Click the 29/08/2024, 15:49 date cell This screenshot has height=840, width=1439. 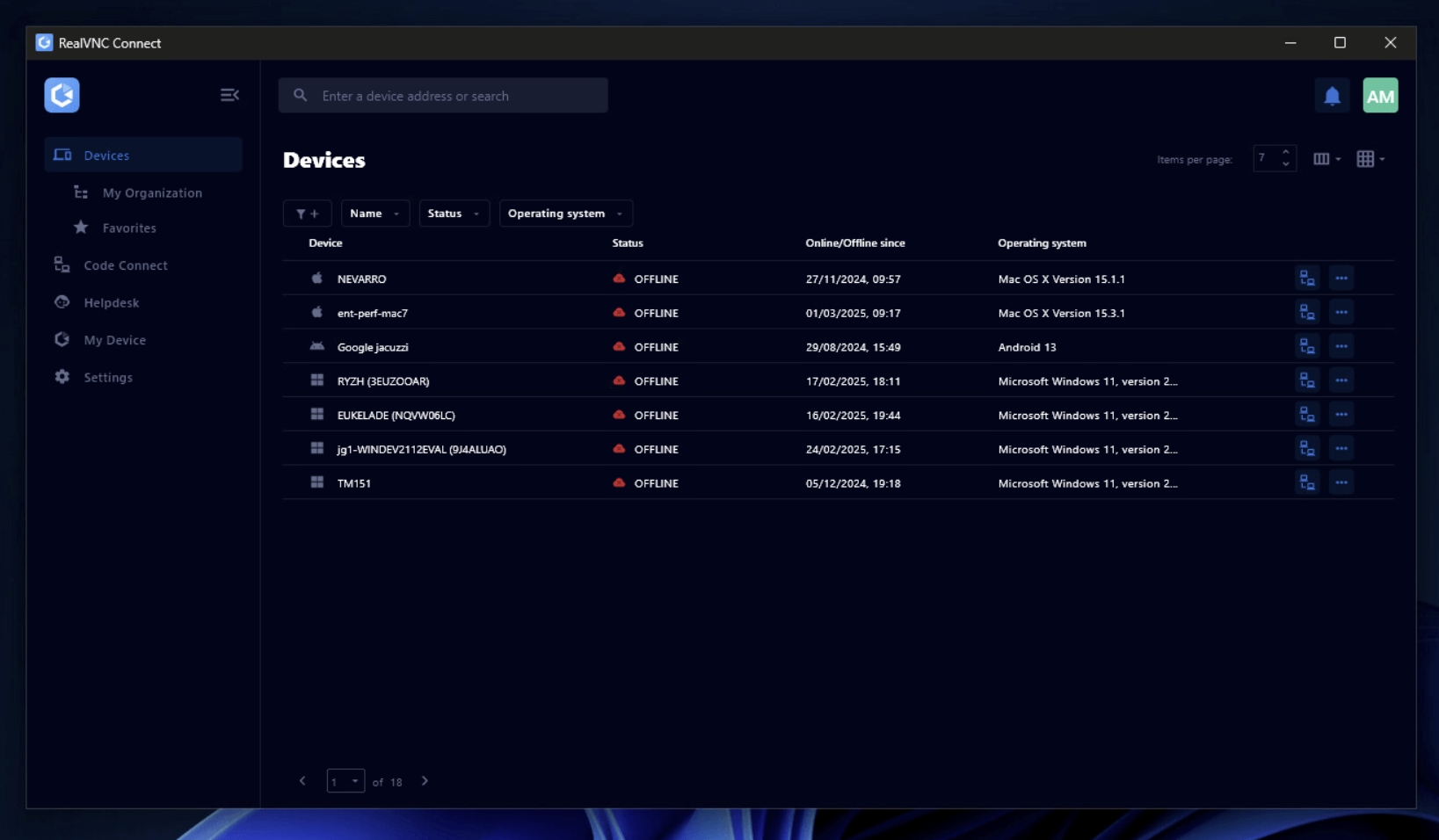(854, 347)
